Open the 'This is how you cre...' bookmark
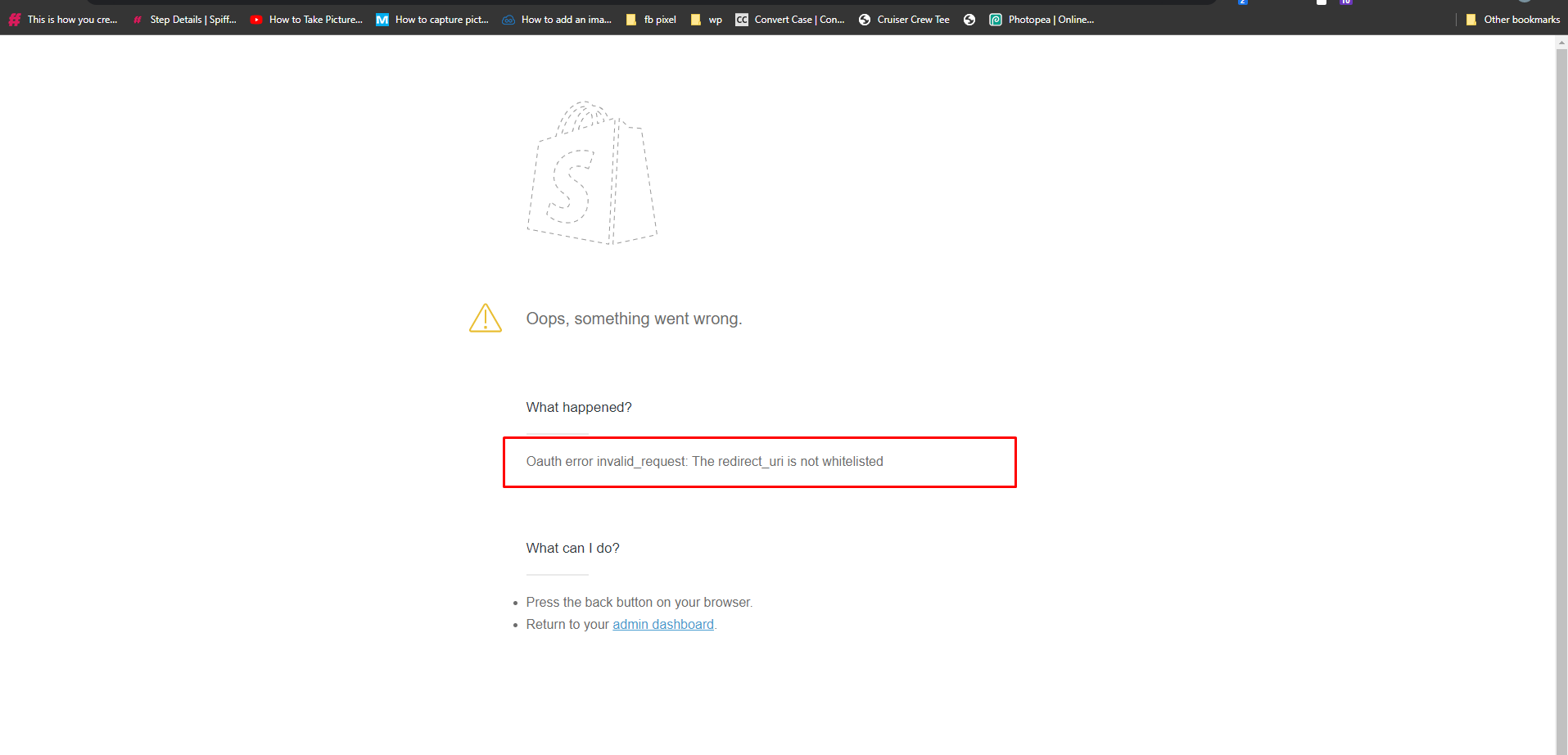This screenshot has height=755, width=1568. pos(63,20)
